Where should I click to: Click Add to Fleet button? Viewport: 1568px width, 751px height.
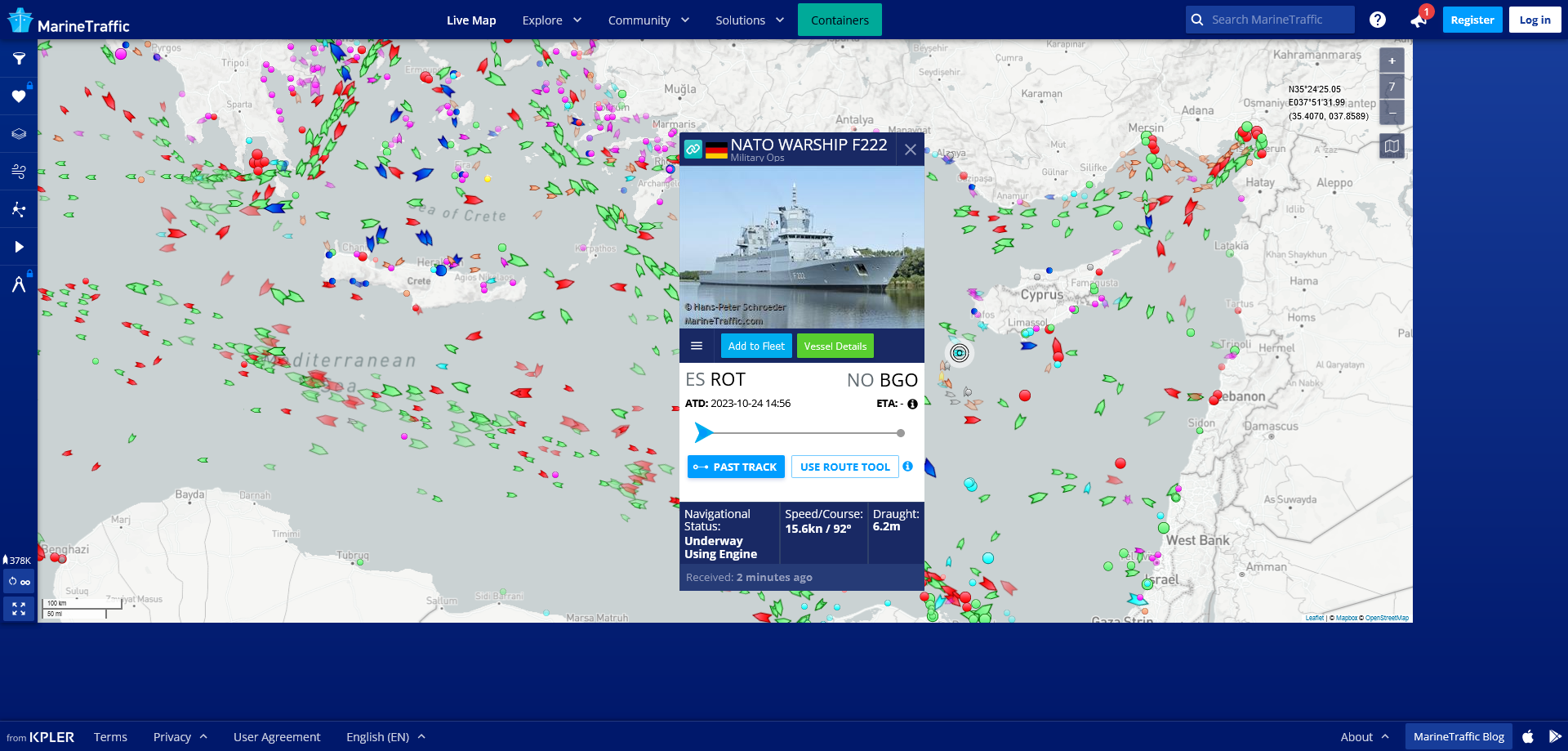point(756,346)
